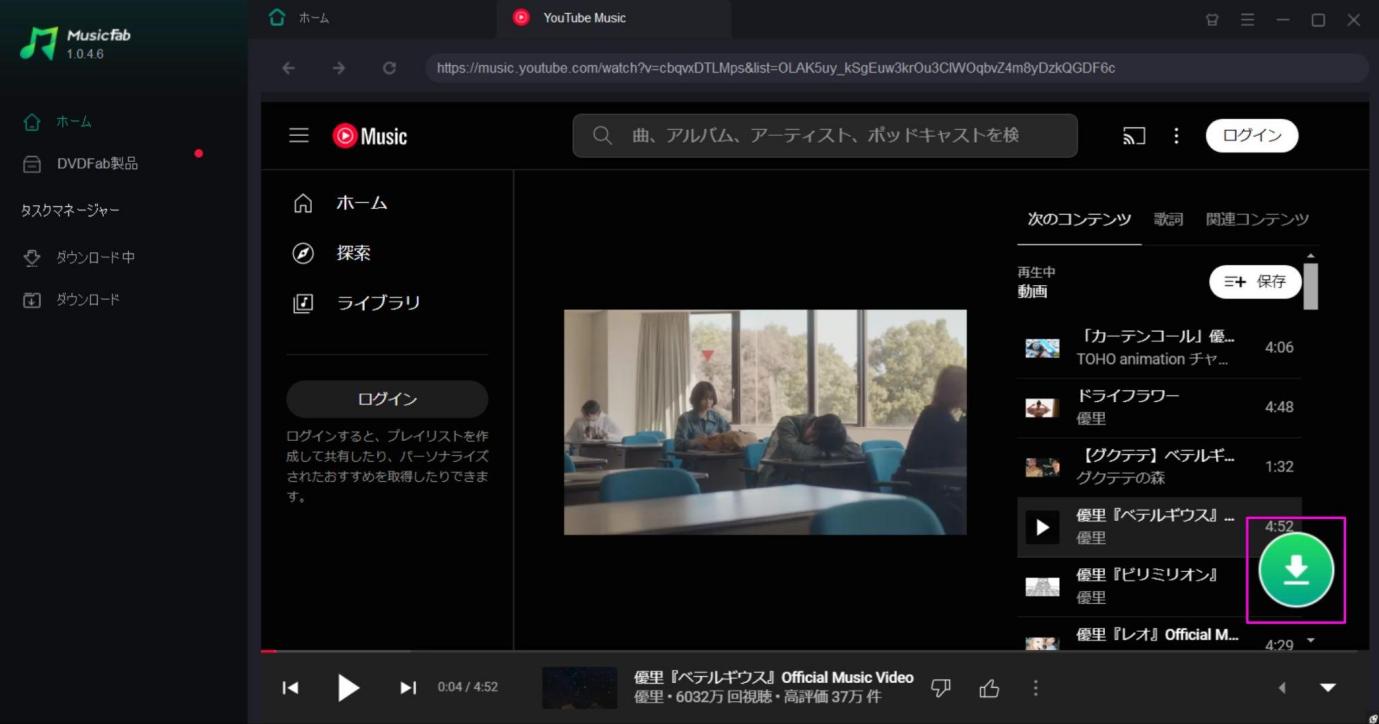The height and width of the screenshot is (724, 1379).
Task: Open ダウンロード中 task list
Action: 80,257
